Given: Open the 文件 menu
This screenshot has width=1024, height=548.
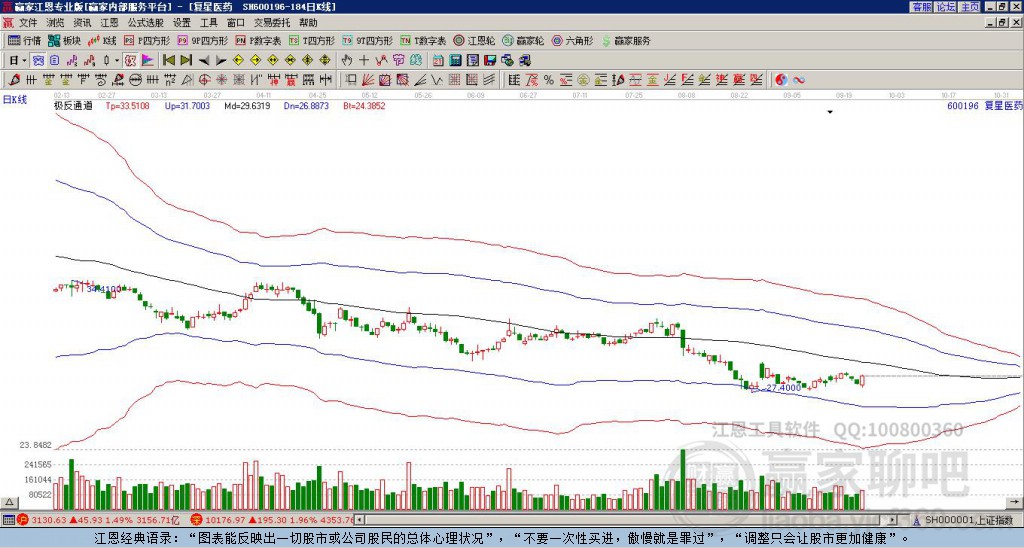Looking at the screenshot, I should (27, 23).
